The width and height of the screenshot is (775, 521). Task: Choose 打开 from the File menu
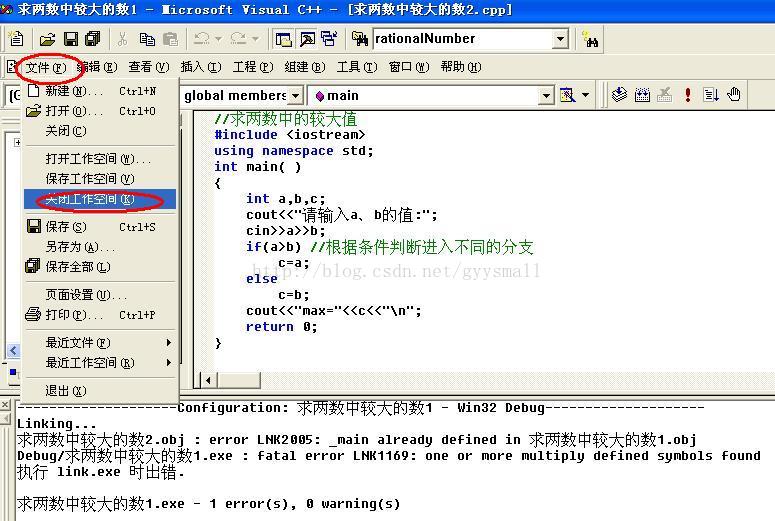[x=100, y=111]
